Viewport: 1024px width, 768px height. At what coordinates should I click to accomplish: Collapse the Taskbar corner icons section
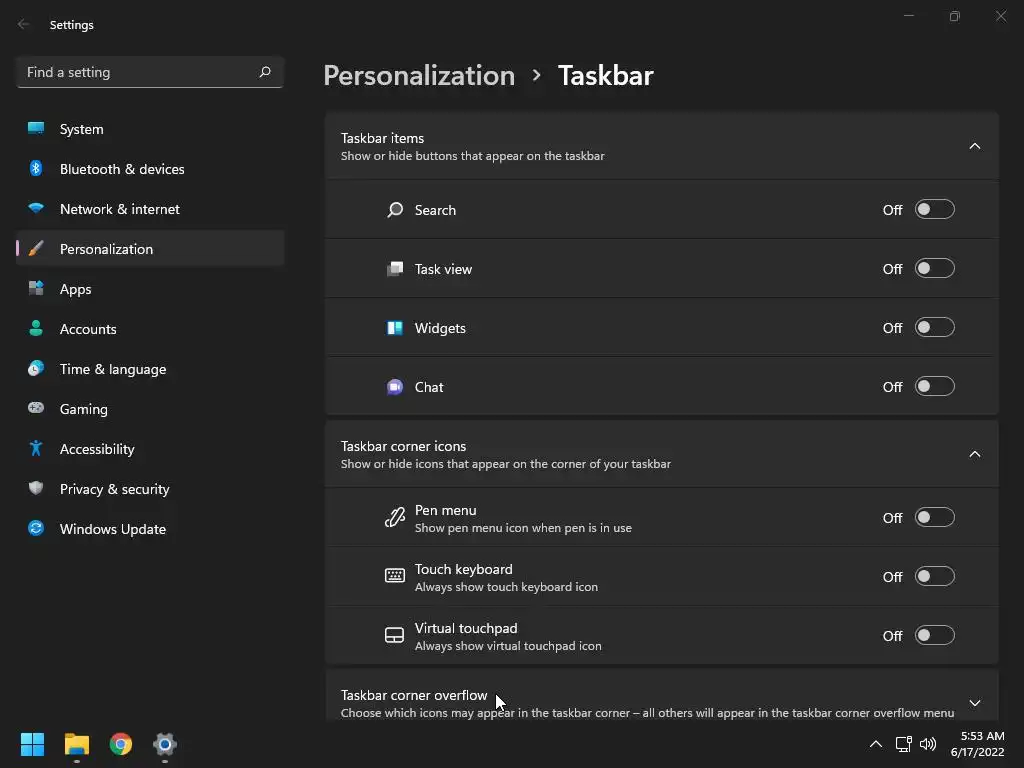[975, 454]
